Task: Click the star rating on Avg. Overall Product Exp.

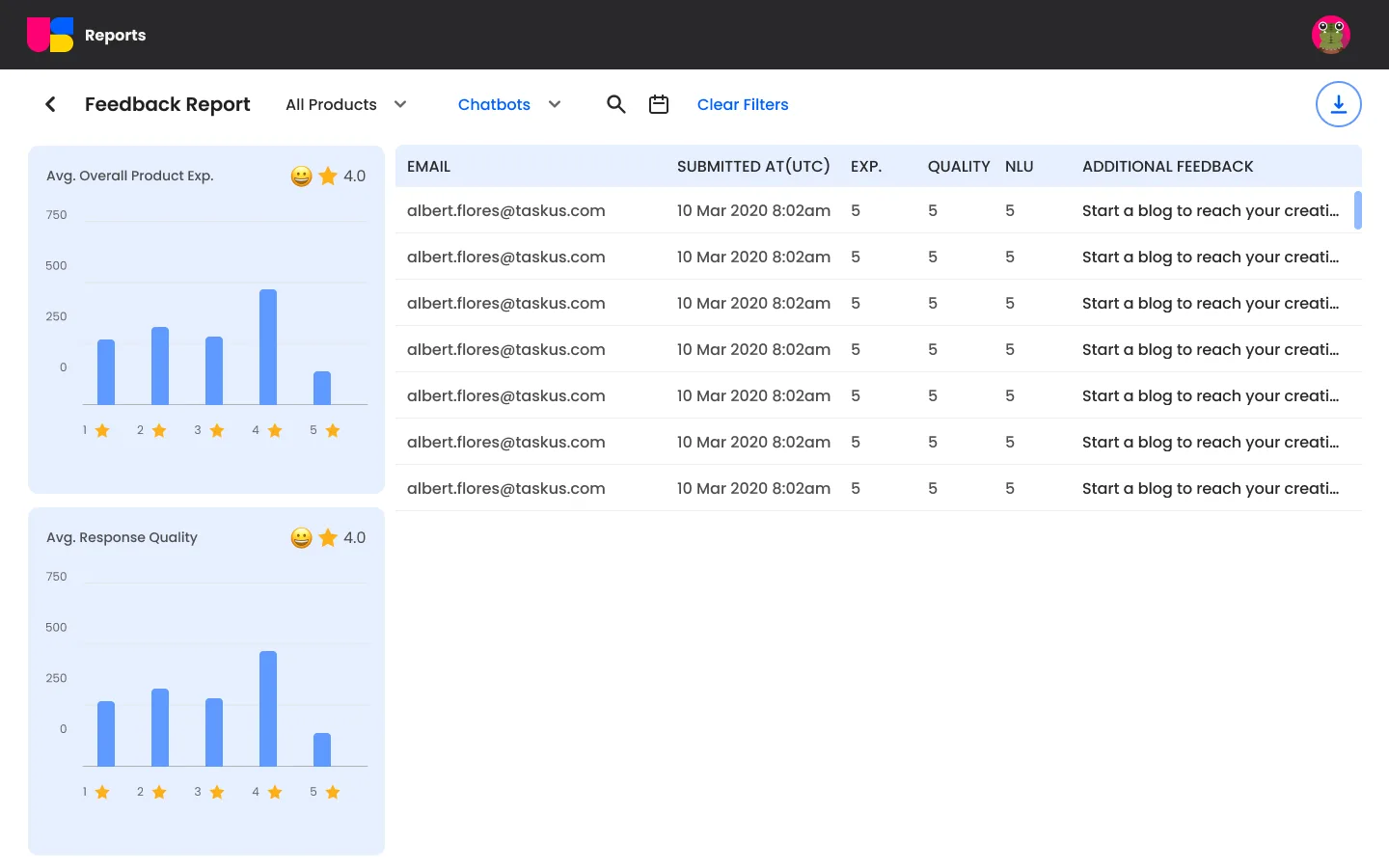Action: (329, 176)
